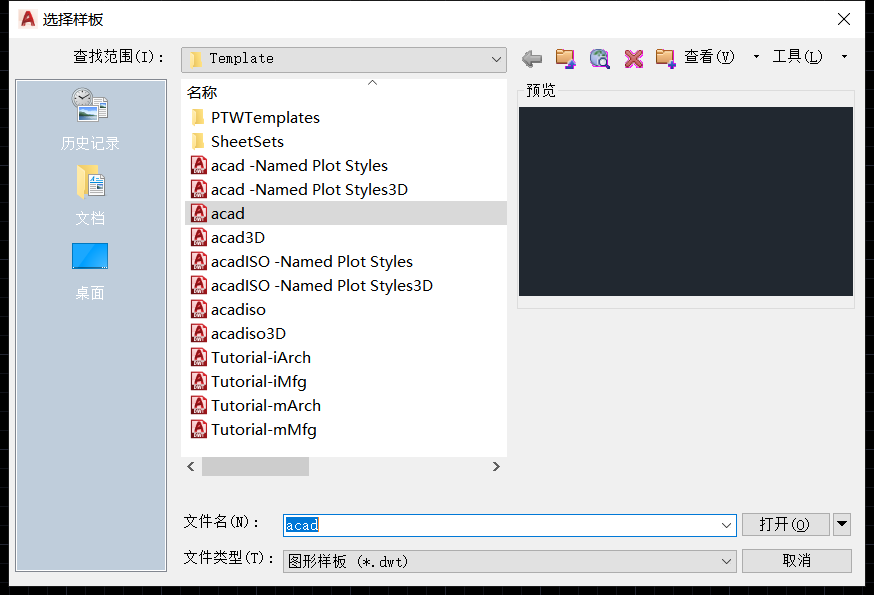Expand the file type (*.dwt) dropdown
Image resolution: width=874 pixels, height=595 pixels.
pos(727,562)
